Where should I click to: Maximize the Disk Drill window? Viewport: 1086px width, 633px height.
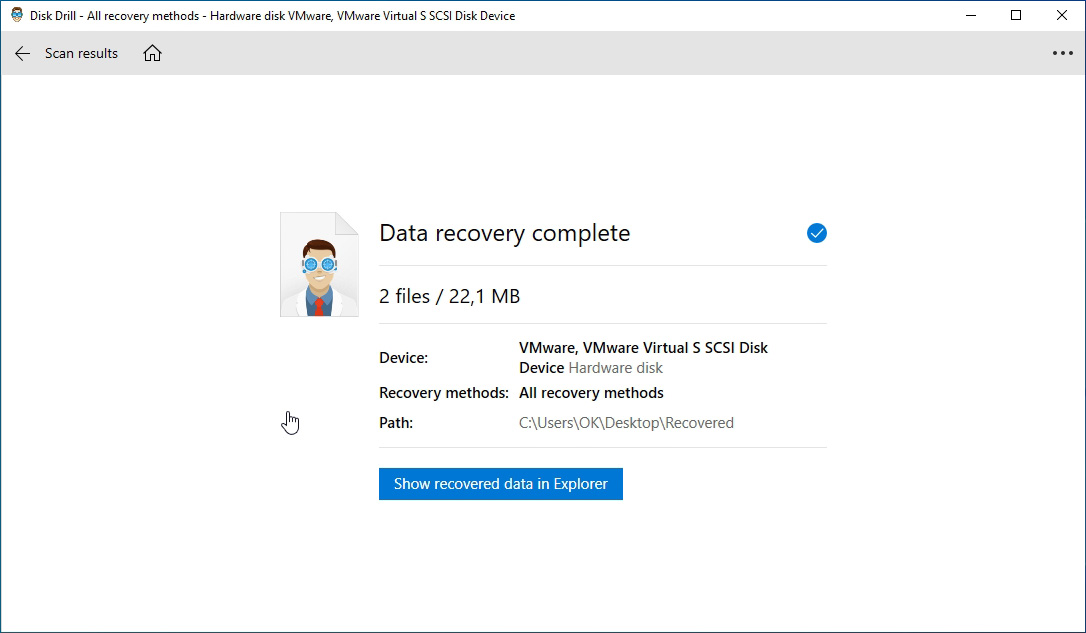pyautogui.click(x=1016, y=15)
